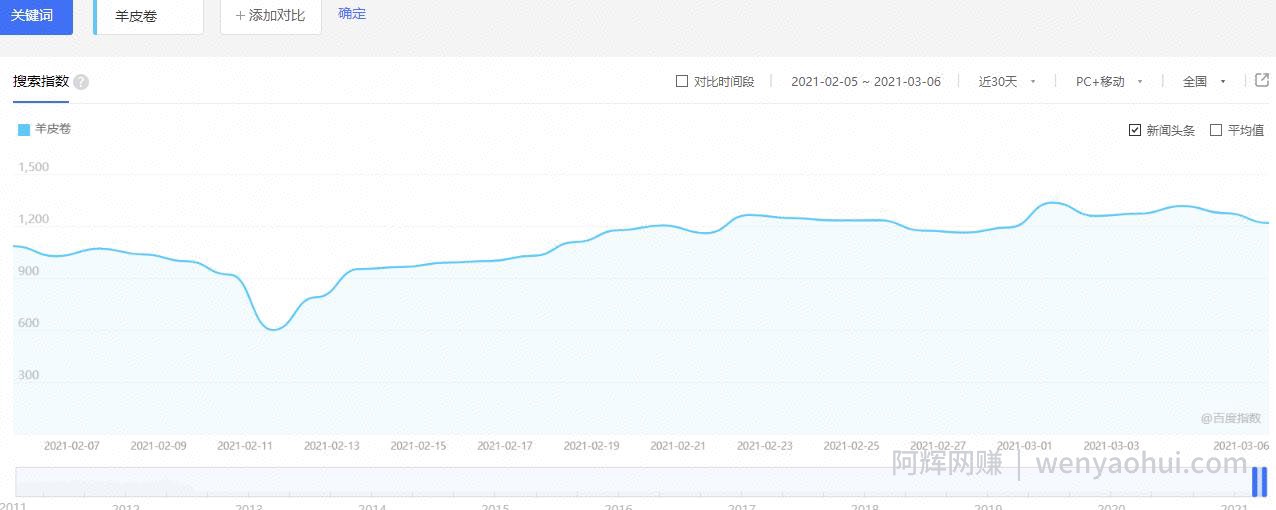This screenshot has height=510, width=1276.
Task: Click the blue timeline range handle
Action: tap(1259, 481)
